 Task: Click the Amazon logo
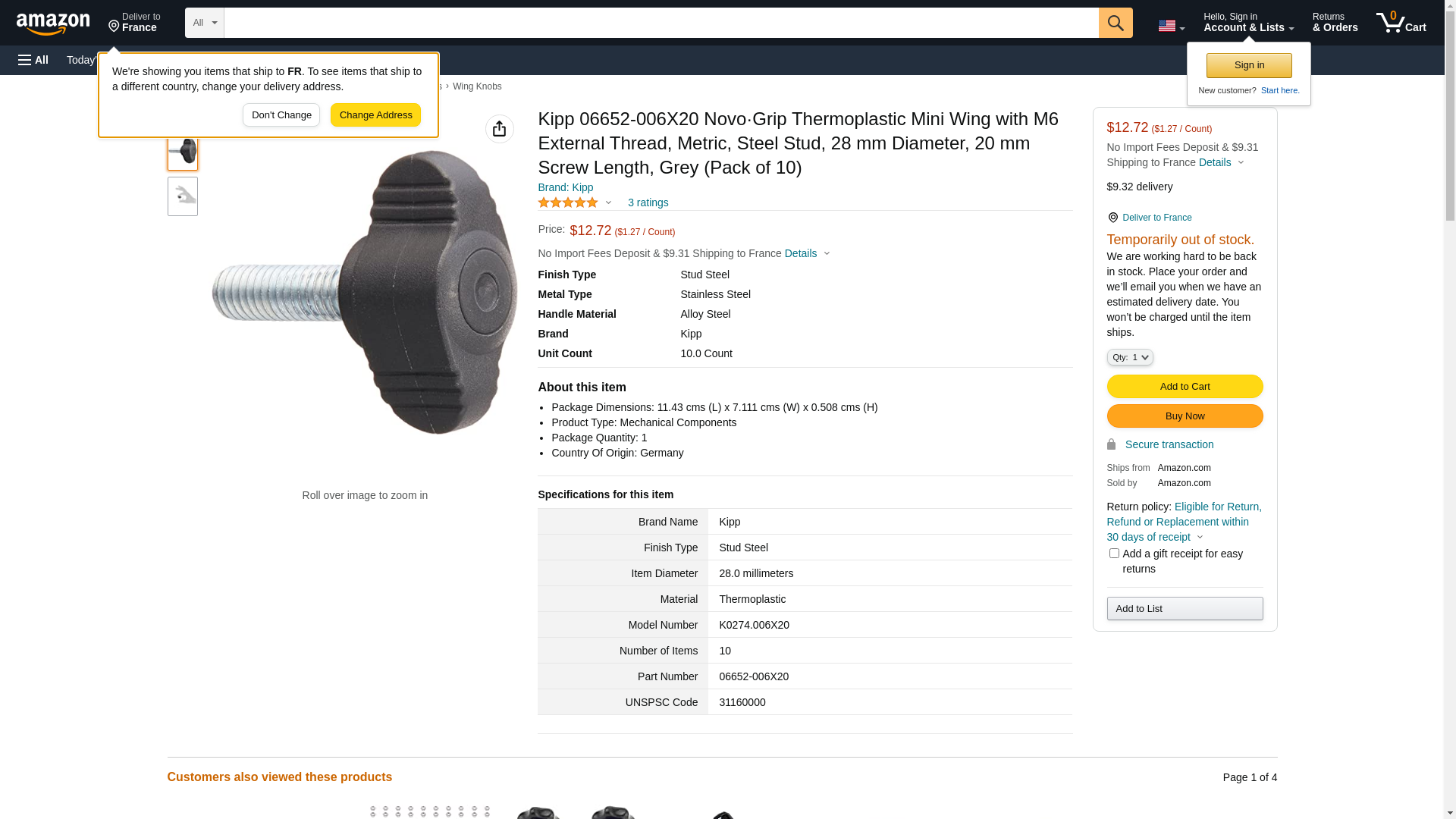pyautogui.click(x=53, y=24)
